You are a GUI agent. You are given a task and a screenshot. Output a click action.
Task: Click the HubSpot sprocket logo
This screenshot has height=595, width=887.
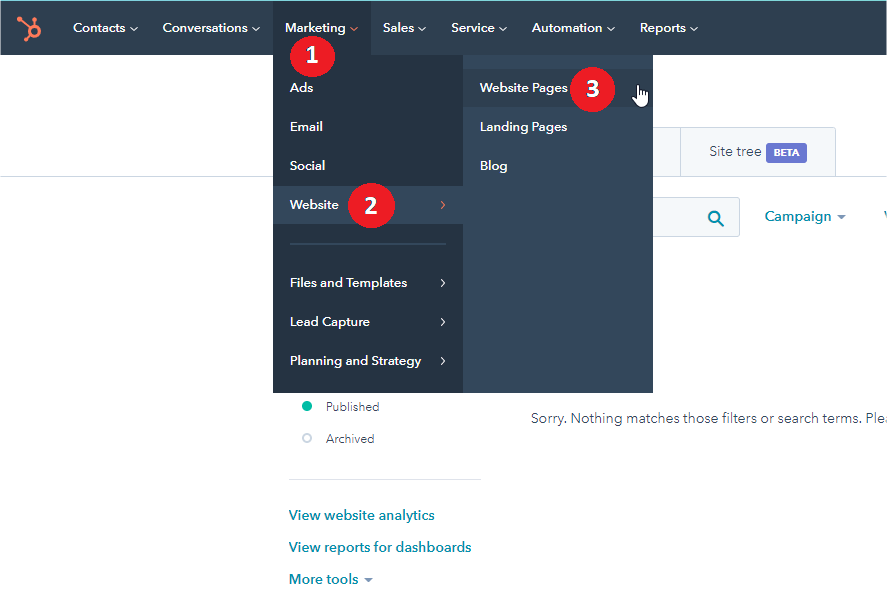click(29, 28)
